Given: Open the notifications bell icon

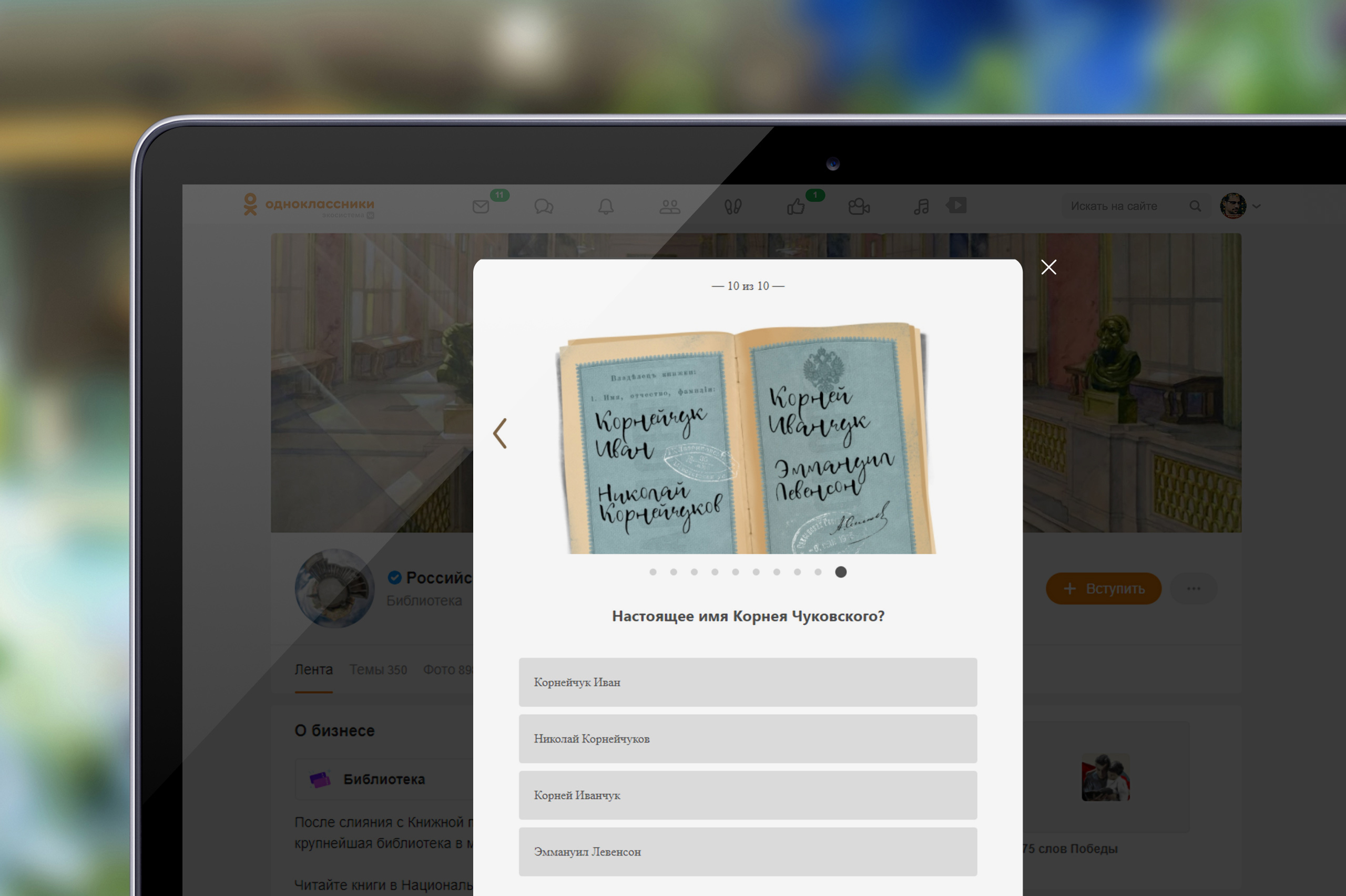Looking at the screenshot, I should point(606,207).
